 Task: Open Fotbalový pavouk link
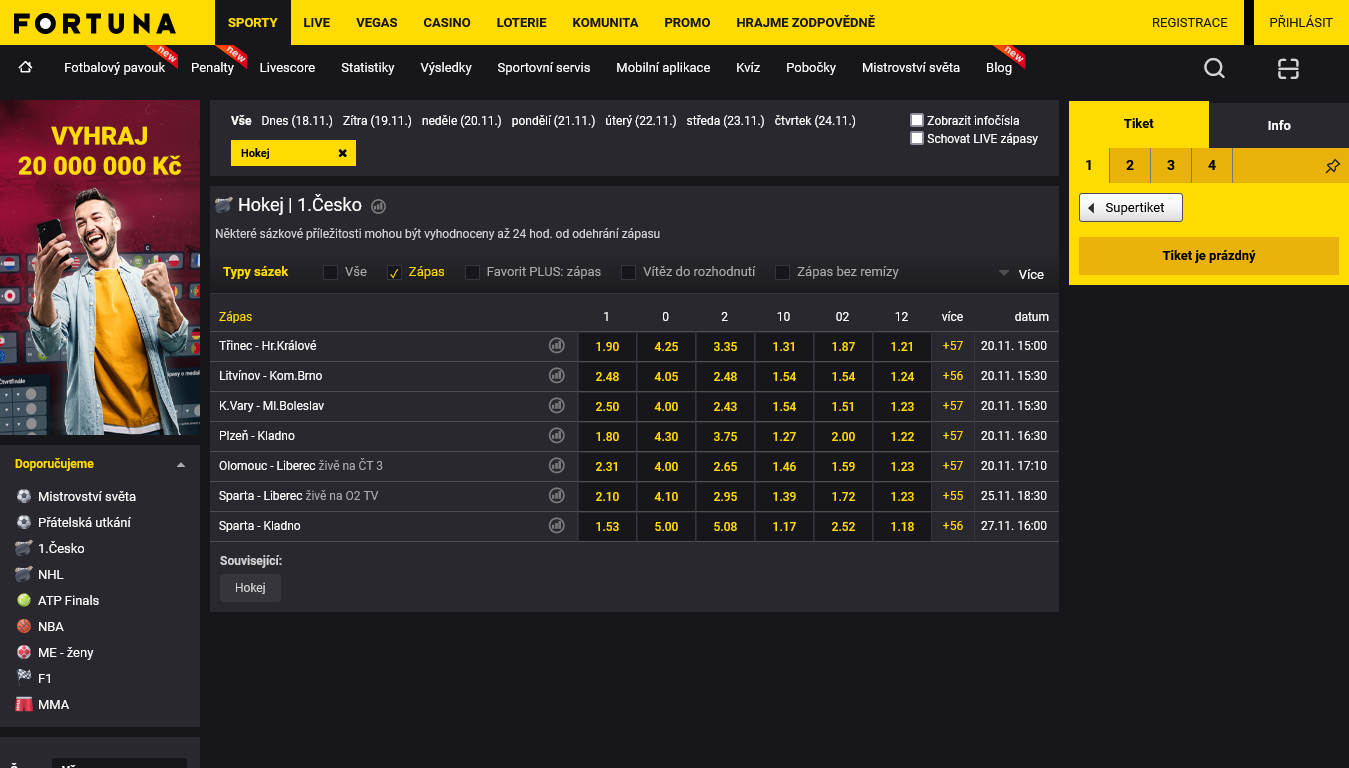[115, 68]
